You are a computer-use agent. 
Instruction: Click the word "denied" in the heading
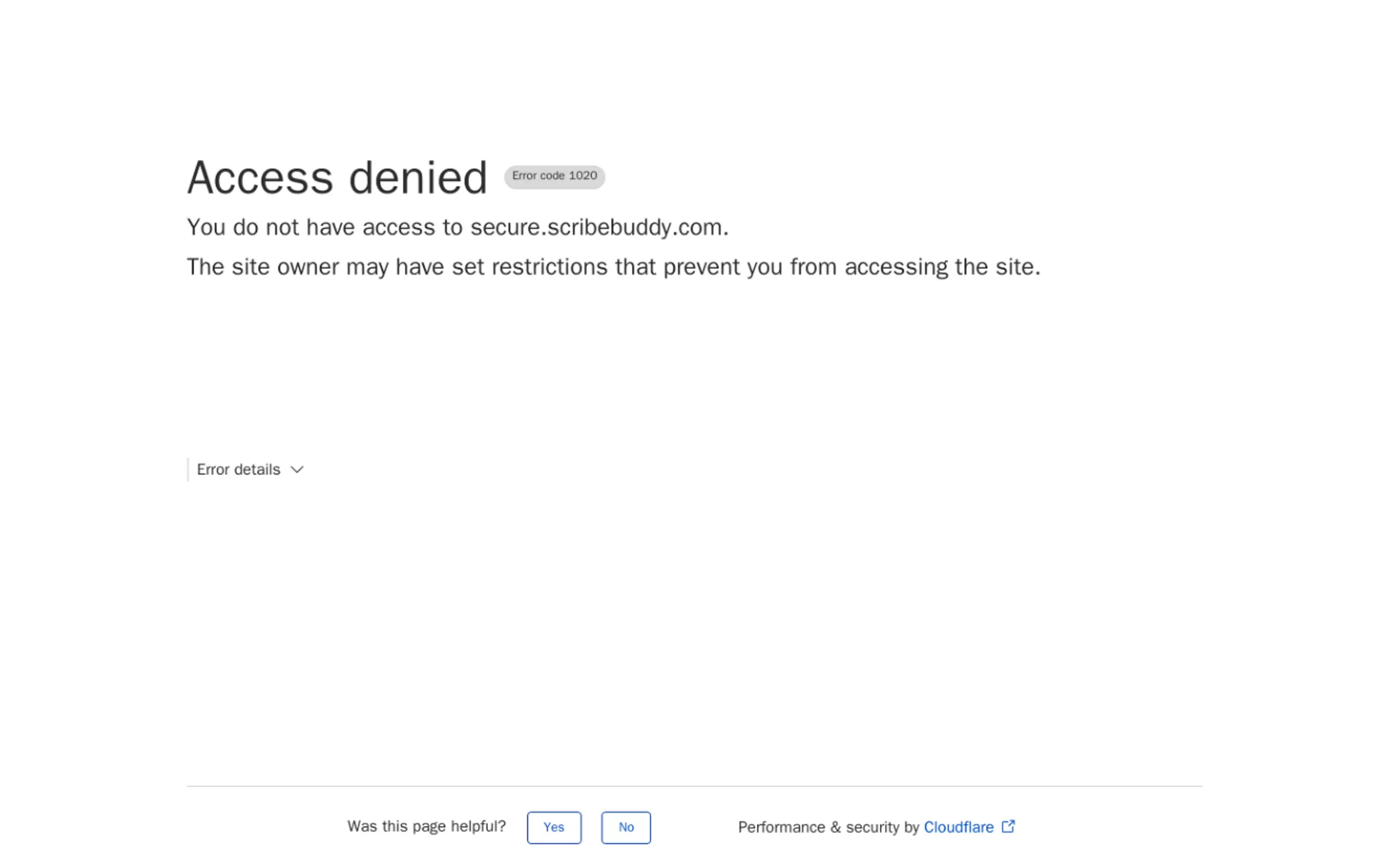pos(418,178)
